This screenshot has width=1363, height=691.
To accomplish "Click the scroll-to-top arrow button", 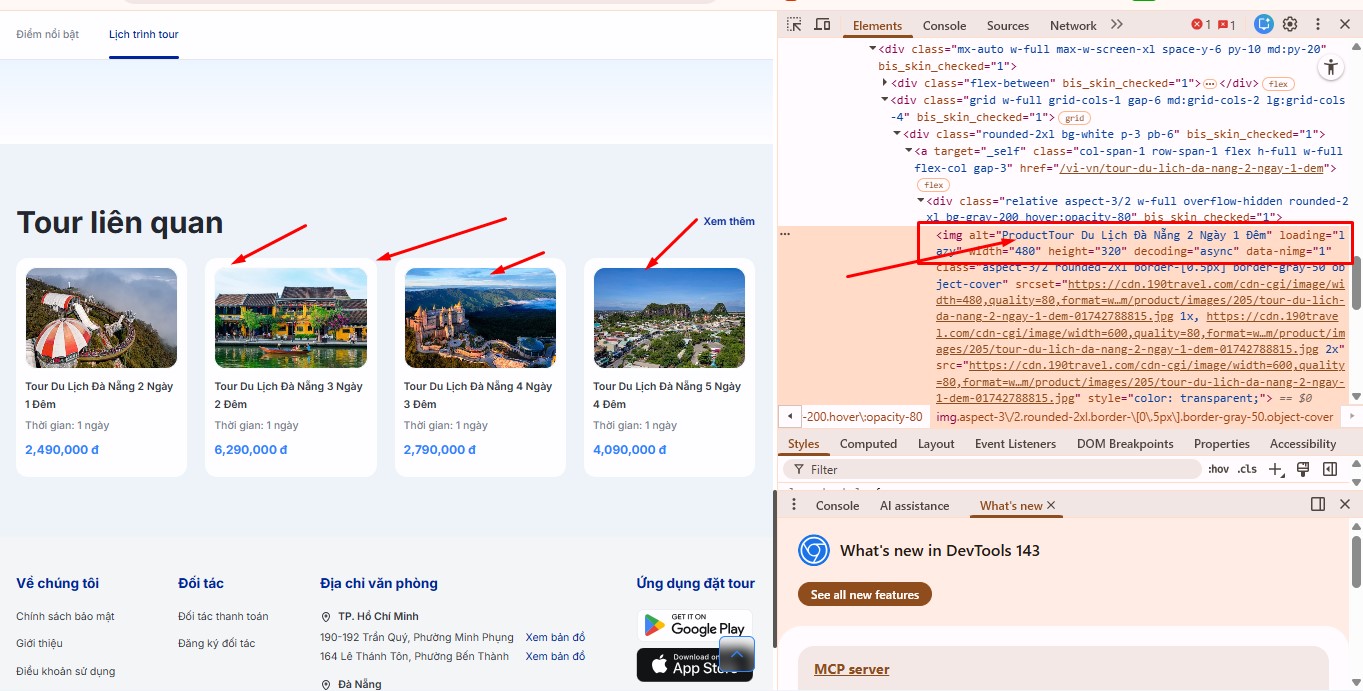I will tap(736, 655).
